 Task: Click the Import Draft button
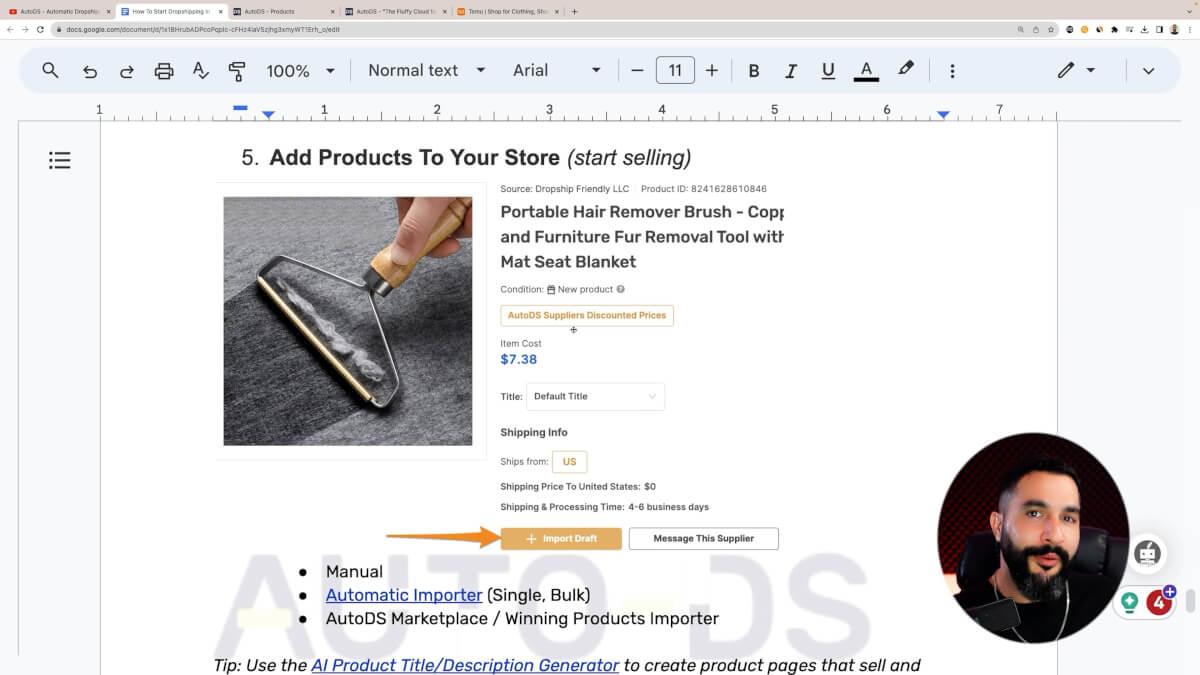coord(561,539)
